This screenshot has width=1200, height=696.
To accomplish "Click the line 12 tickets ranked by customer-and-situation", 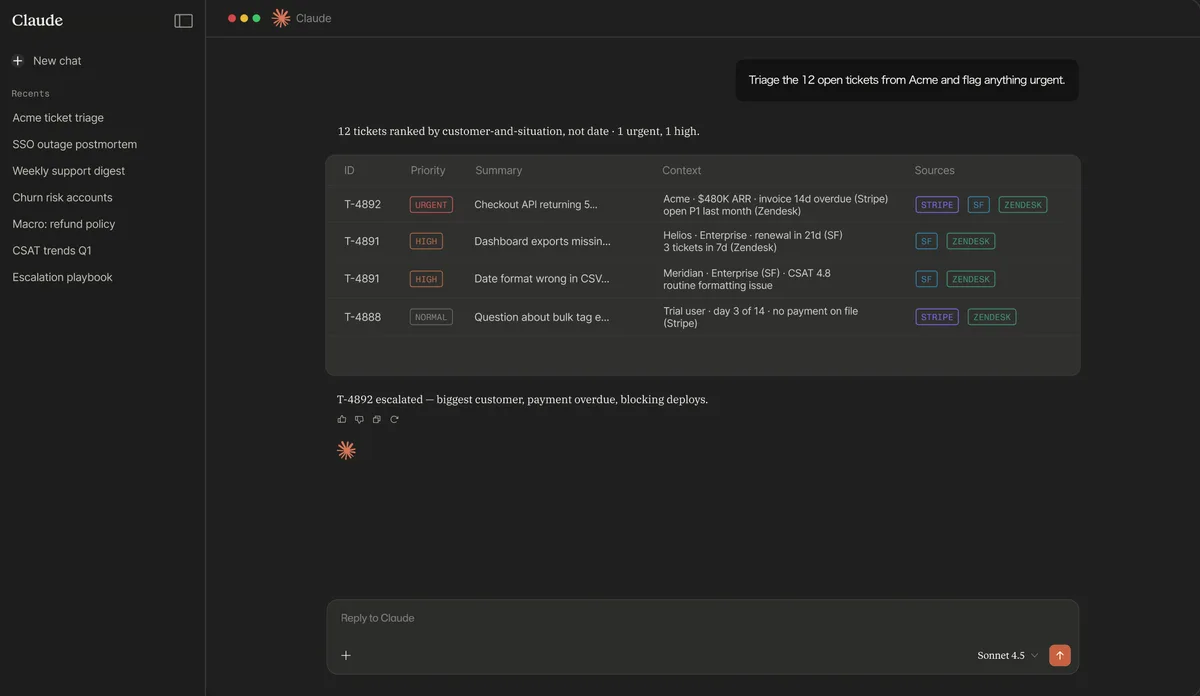I will coord(519,131).
